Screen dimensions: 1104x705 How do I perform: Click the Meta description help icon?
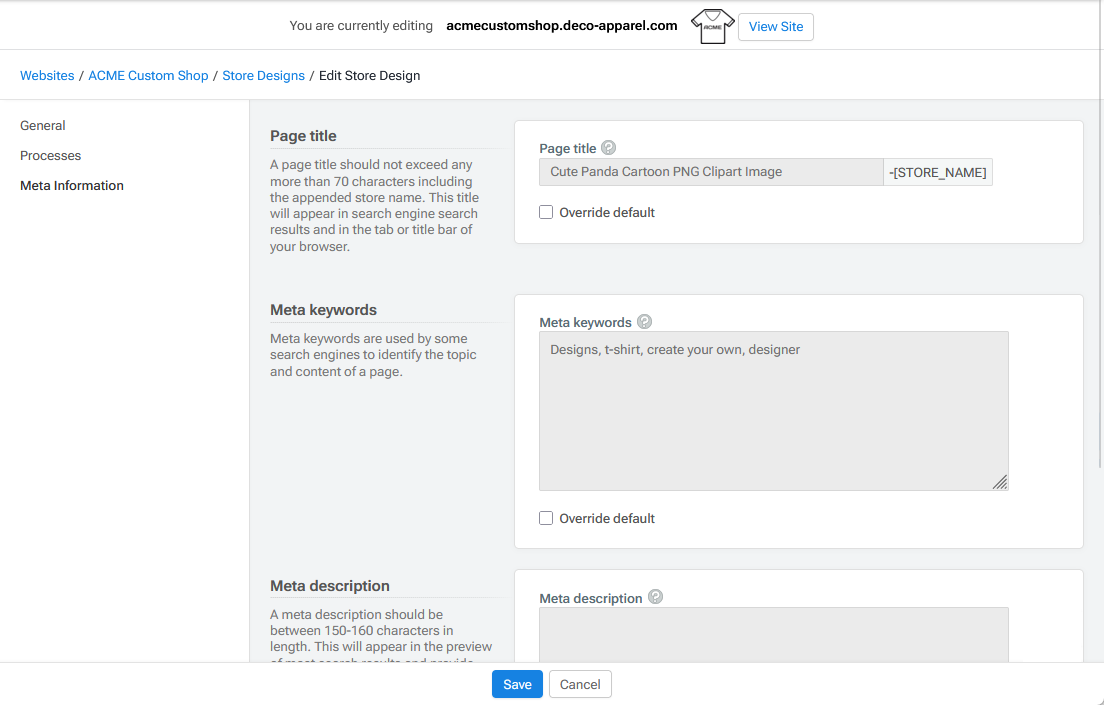tap(655, 597)
